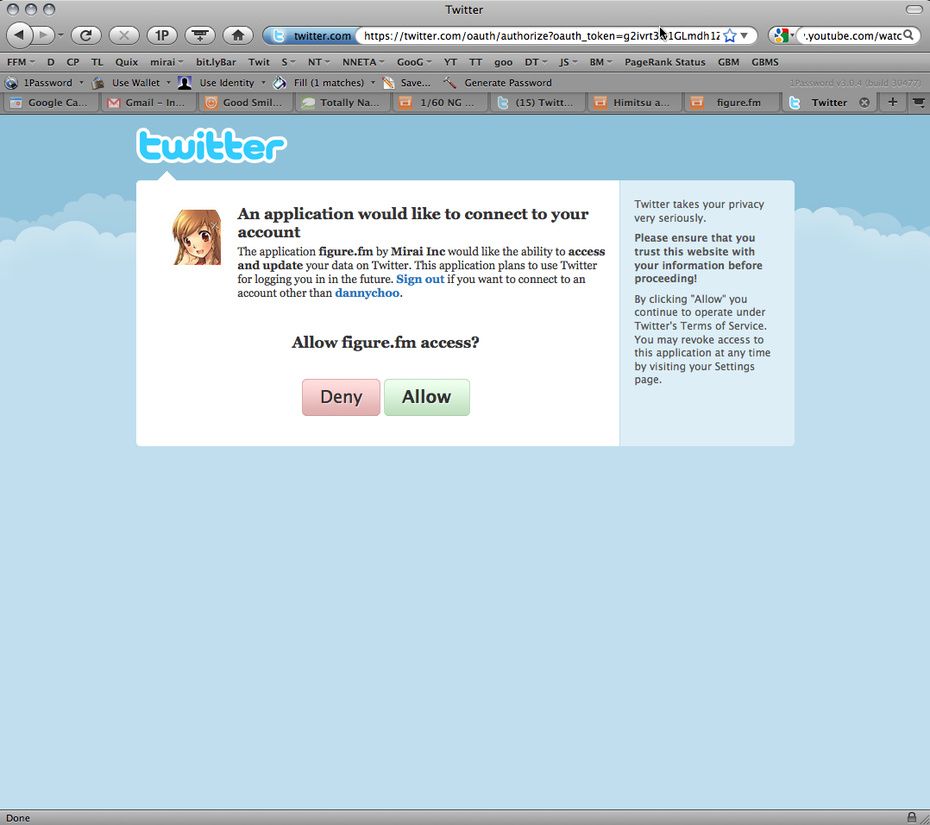Screen dimensions: 930x825
Task: Open the Fill (1 matches) dropdown arrow
Action: [373, 82]
